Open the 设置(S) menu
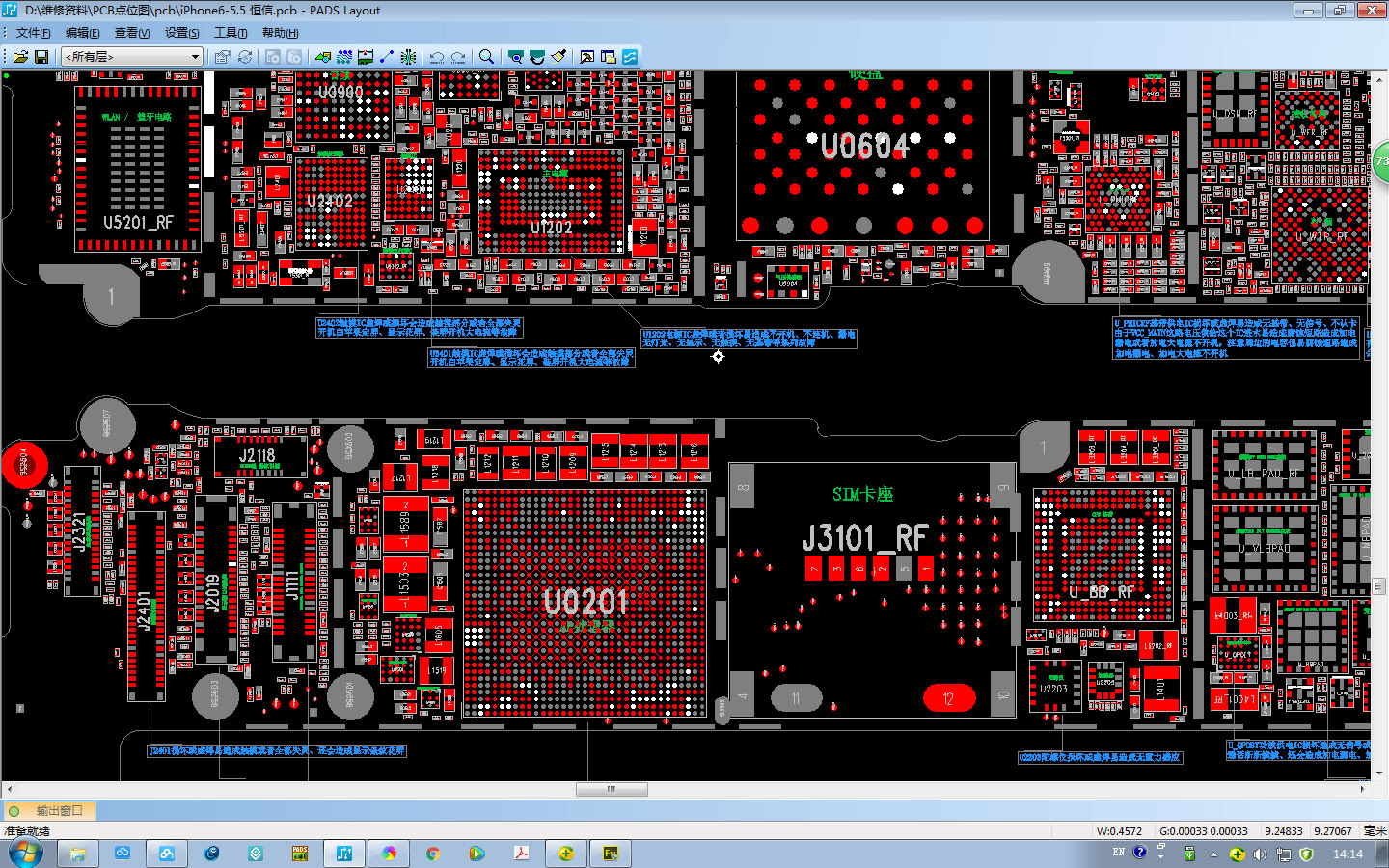 pos(181,33)
